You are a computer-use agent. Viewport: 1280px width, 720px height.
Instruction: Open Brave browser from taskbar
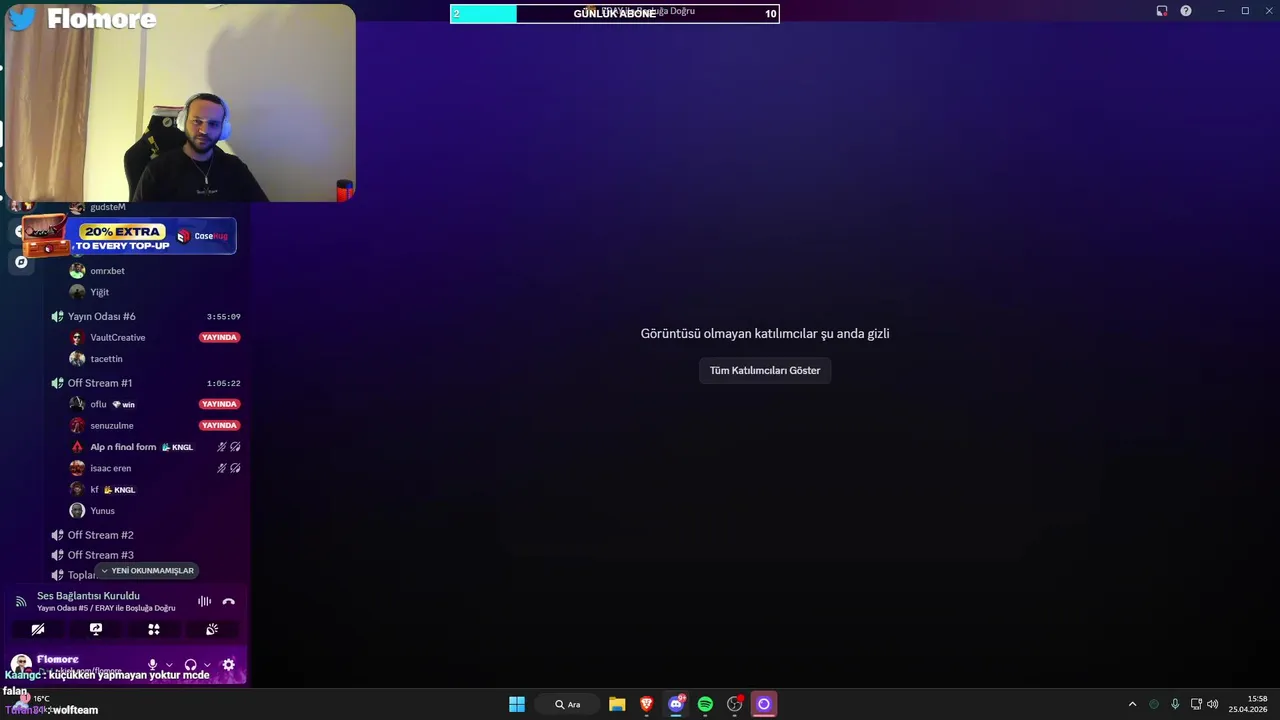[647, 704]
